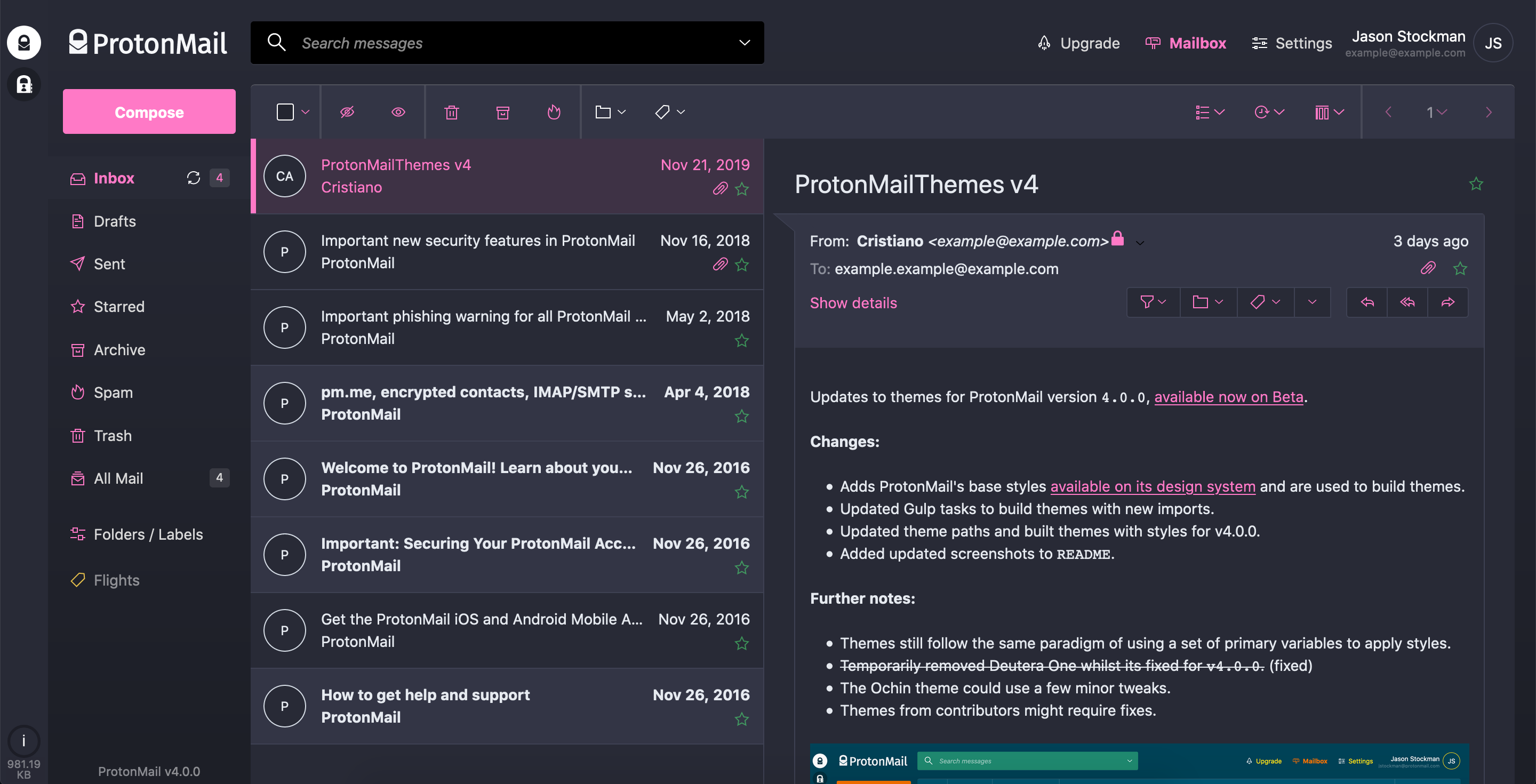The image size is (1536, 784).
Task: Star the phishing warning email in the list
Action: pyautogui.click(x=741, y=340)
